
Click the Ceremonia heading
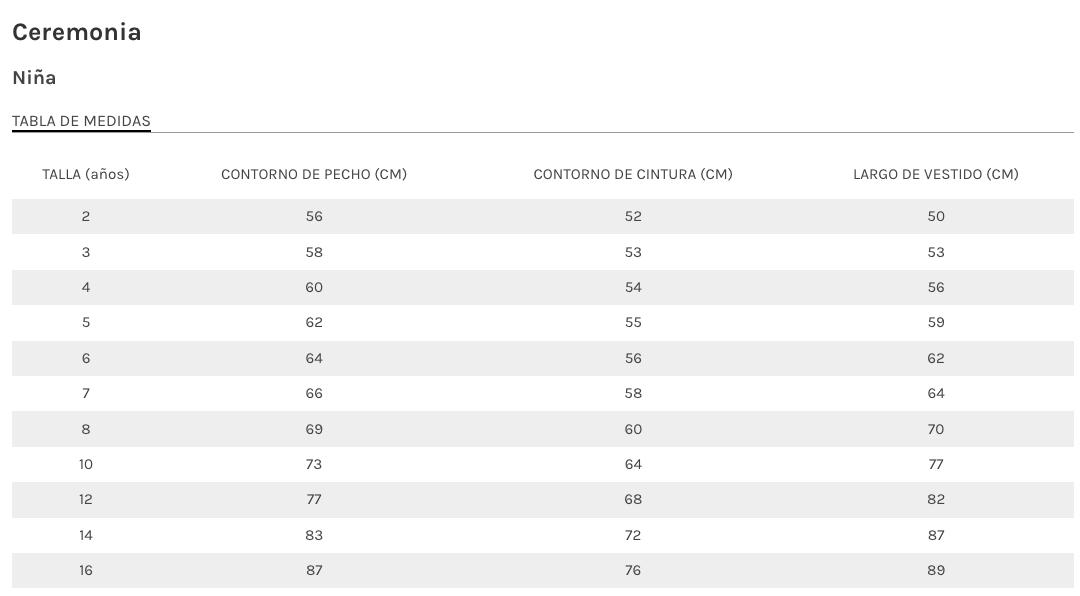[76, 32]
